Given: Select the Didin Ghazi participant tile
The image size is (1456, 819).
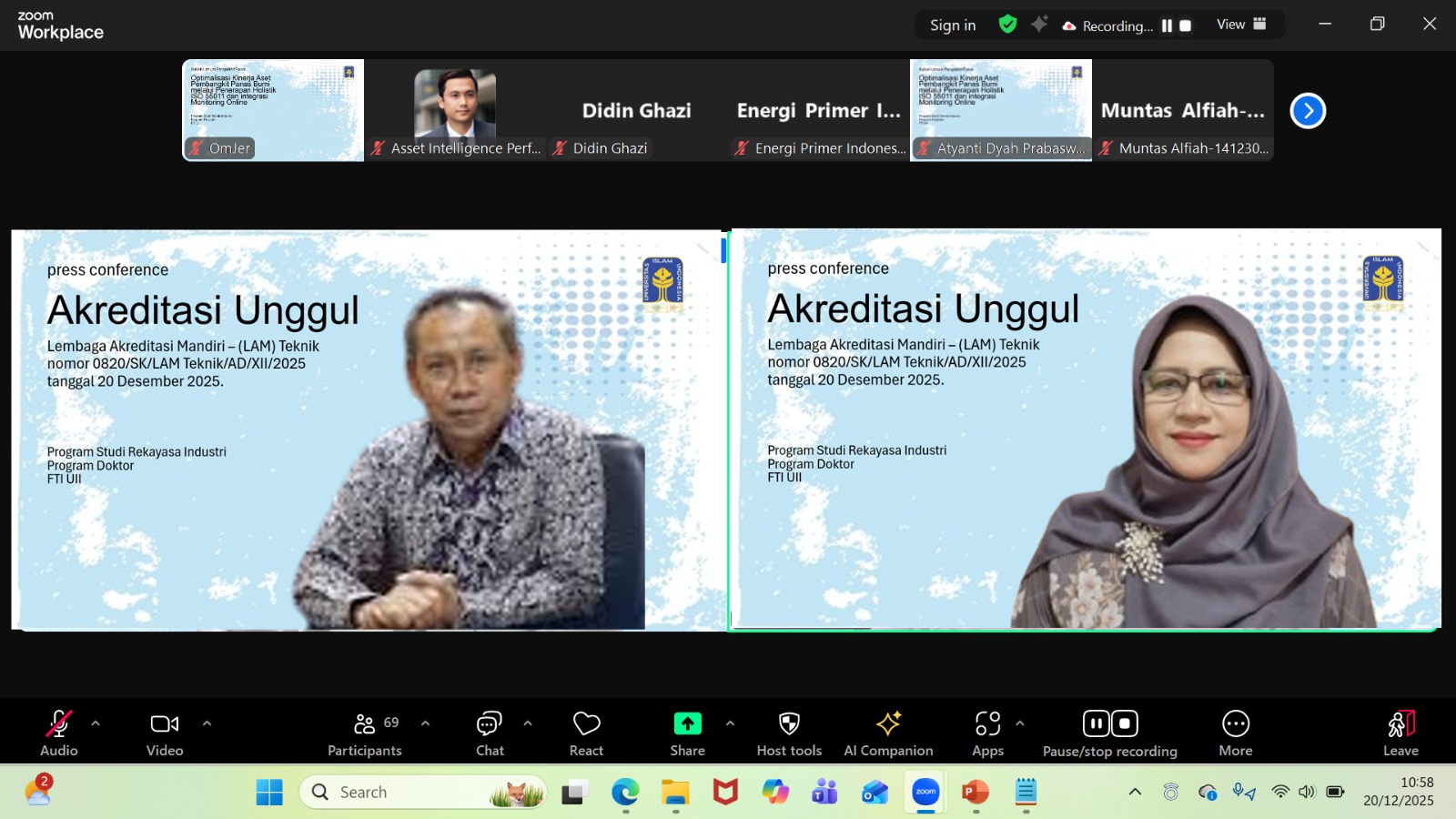Looking at the screenshot, I should 637,111.
